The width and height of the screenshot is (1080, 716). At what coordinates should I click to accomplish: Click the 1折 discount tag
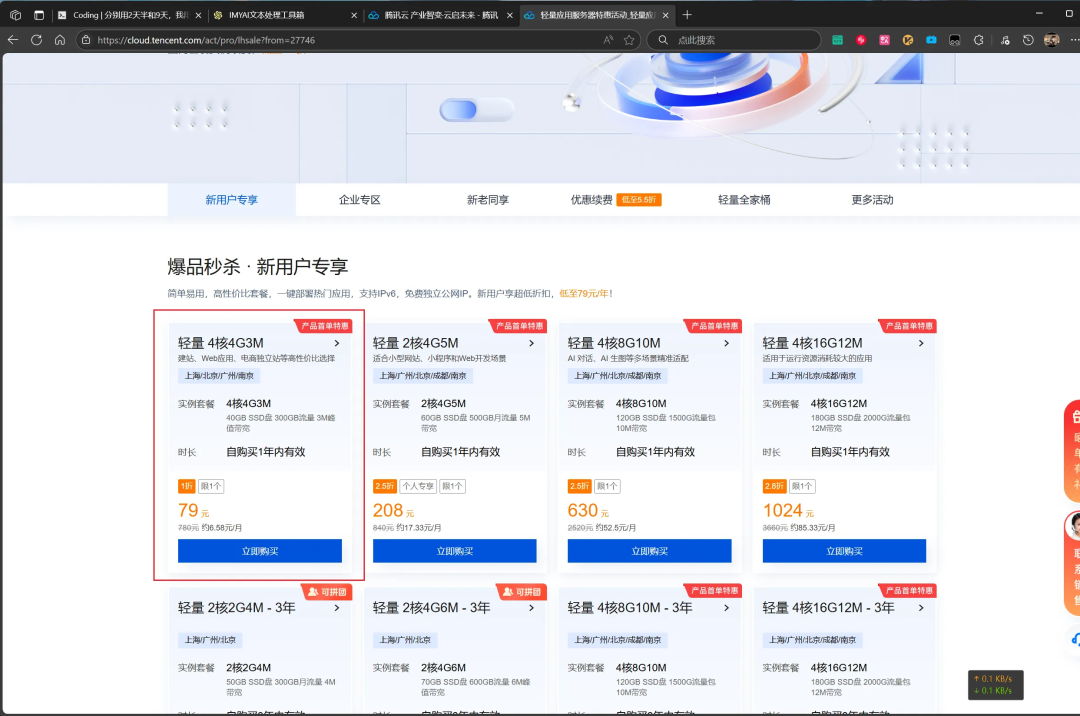click(x=187, y=486)
